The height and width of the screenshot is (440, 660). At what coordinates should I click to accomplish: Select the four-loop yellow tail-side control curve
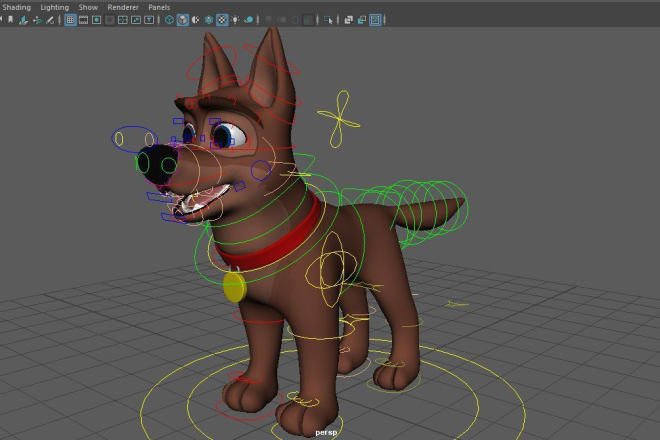(342, 119)
